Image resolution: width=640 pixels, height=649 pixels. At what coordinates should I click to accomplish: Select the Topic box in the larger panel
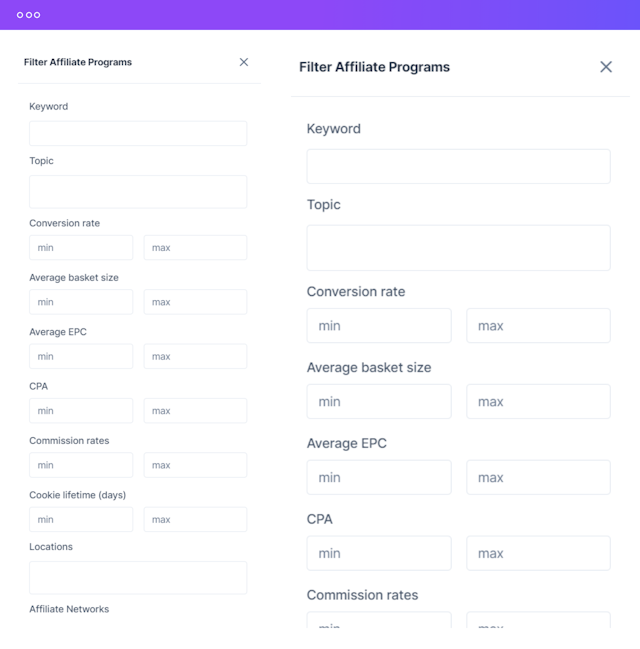(x=458, y=247)
